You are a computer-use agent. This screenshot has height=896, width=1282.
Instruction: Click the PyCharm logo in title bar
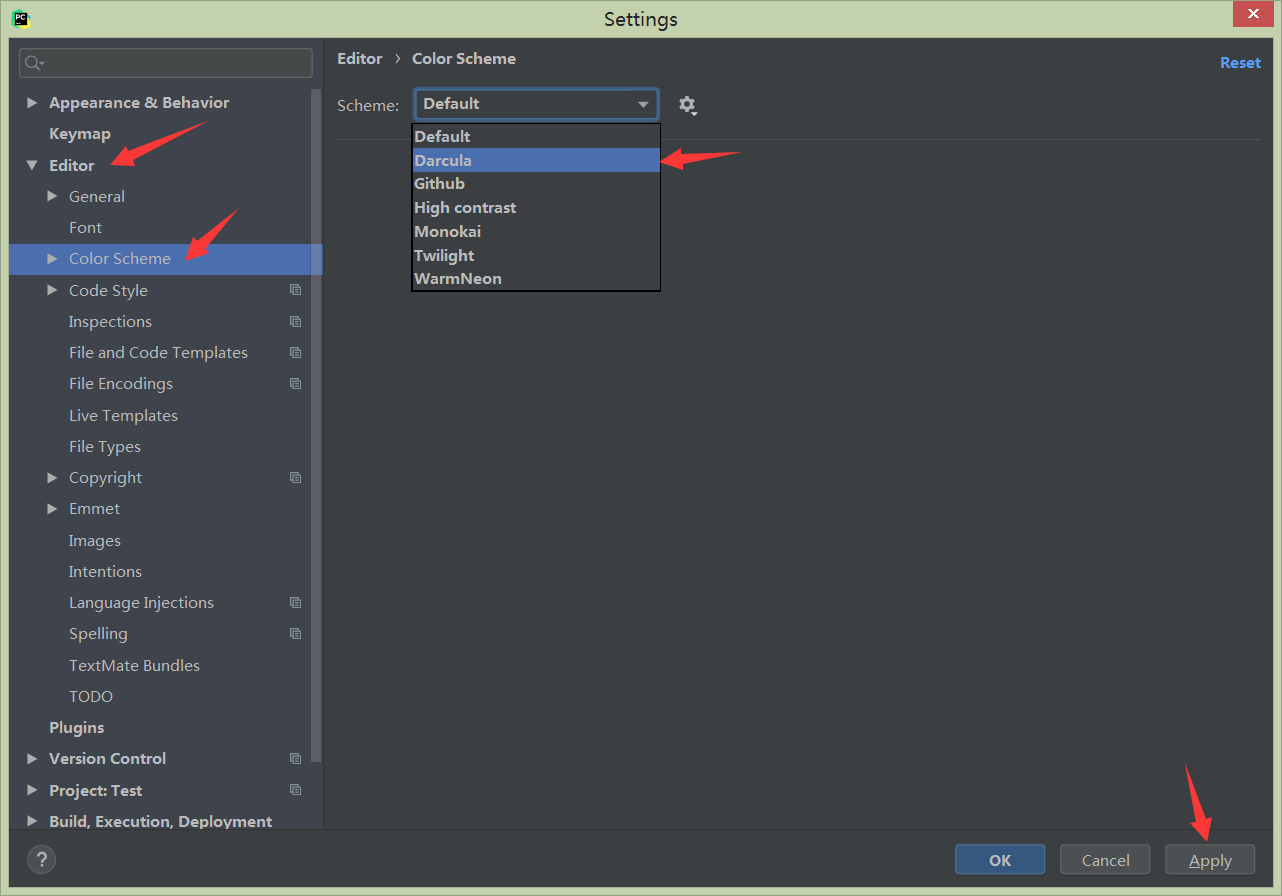pyautogui.click(x=21, y=18)
